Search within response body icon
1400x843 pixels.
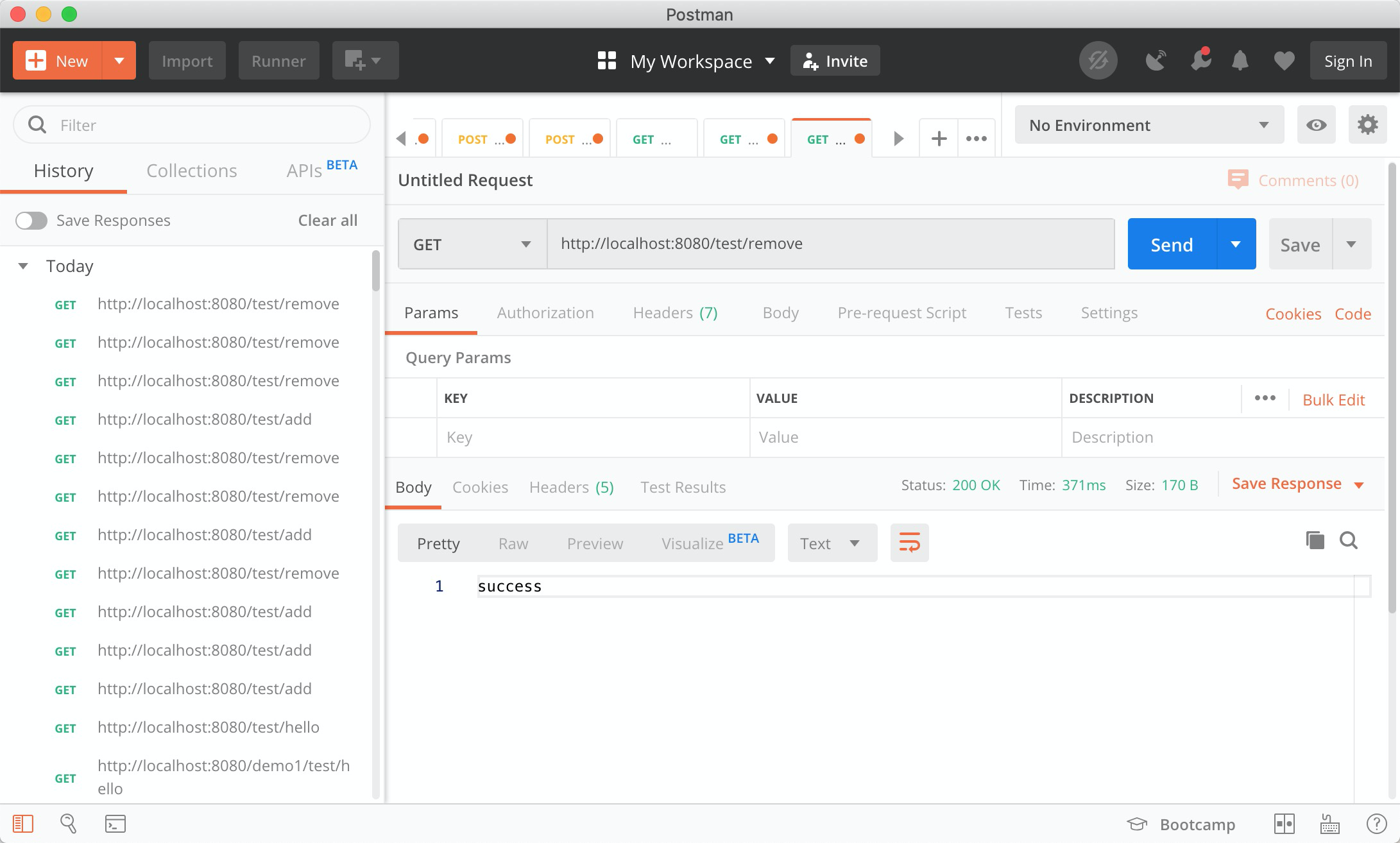click(1349, 541)
